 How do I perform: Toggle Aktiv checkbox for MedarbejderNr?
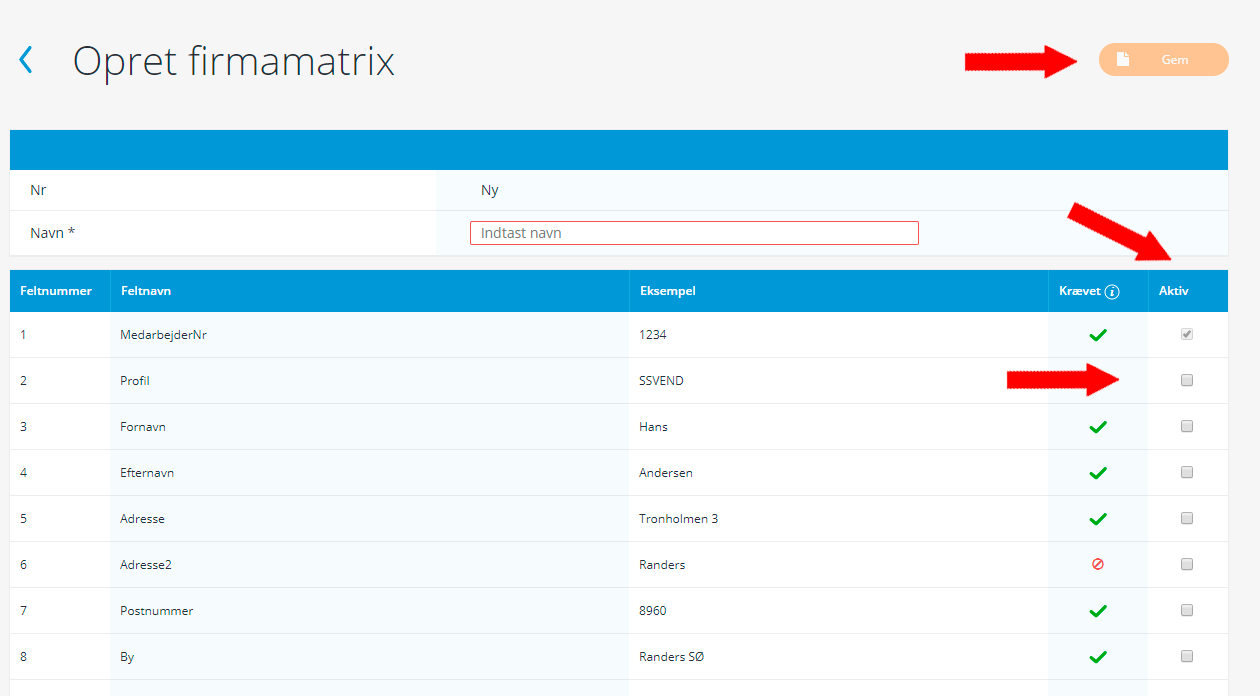click(1187, 335)
